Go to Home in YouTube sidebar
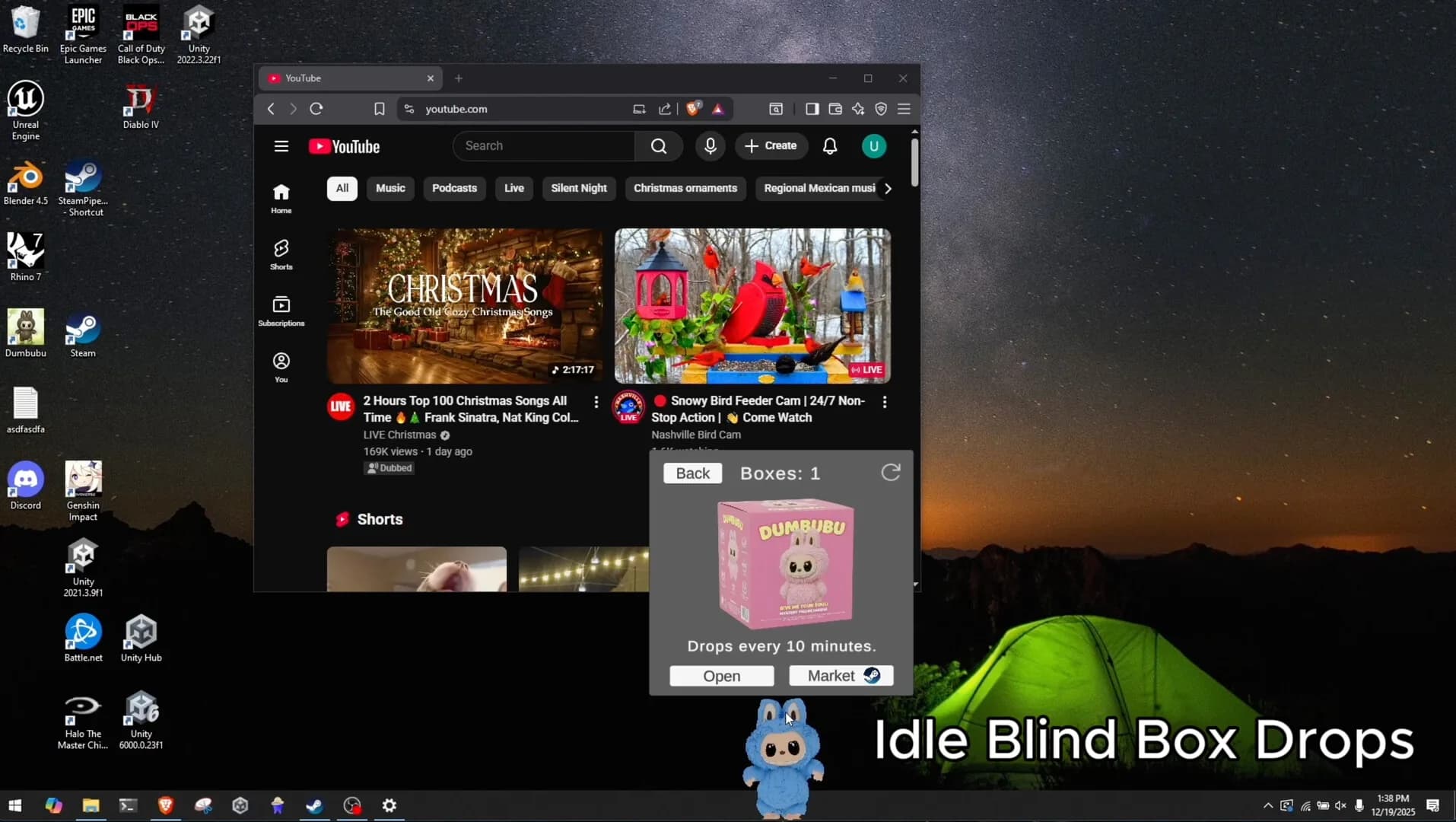Viewport: 1456px width, 822px height. tap(281, 199)
